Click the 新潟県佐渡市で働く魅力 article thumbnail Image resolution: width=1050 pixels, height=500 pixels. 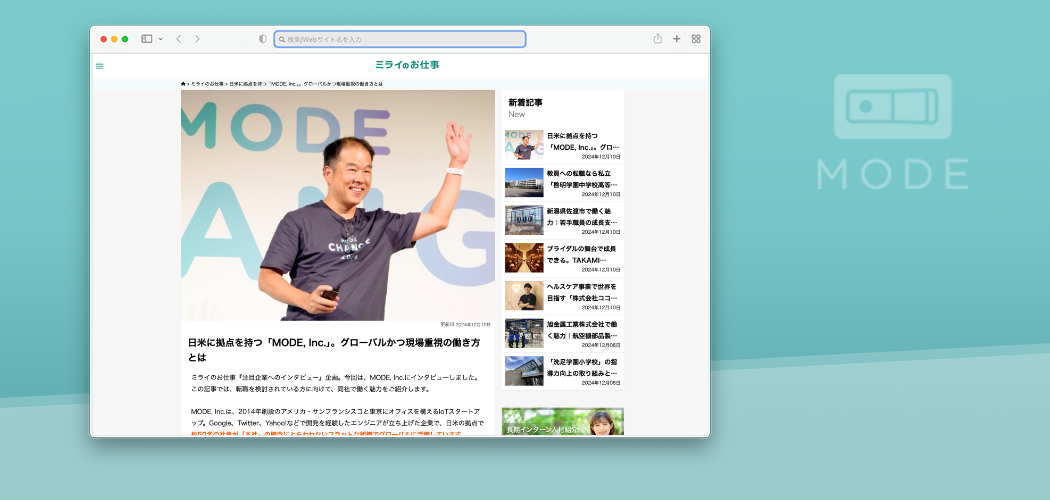[524, 220]
